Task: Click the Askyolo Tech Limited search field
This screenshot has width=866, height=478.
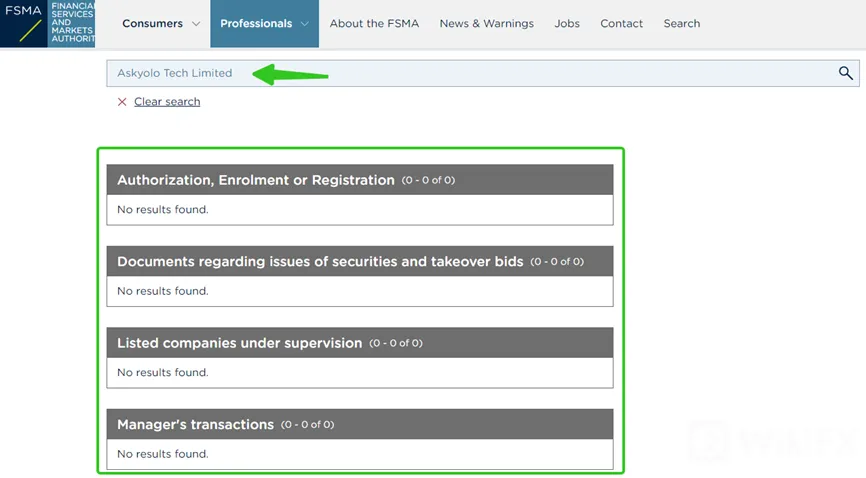Action: pos(483,73)
